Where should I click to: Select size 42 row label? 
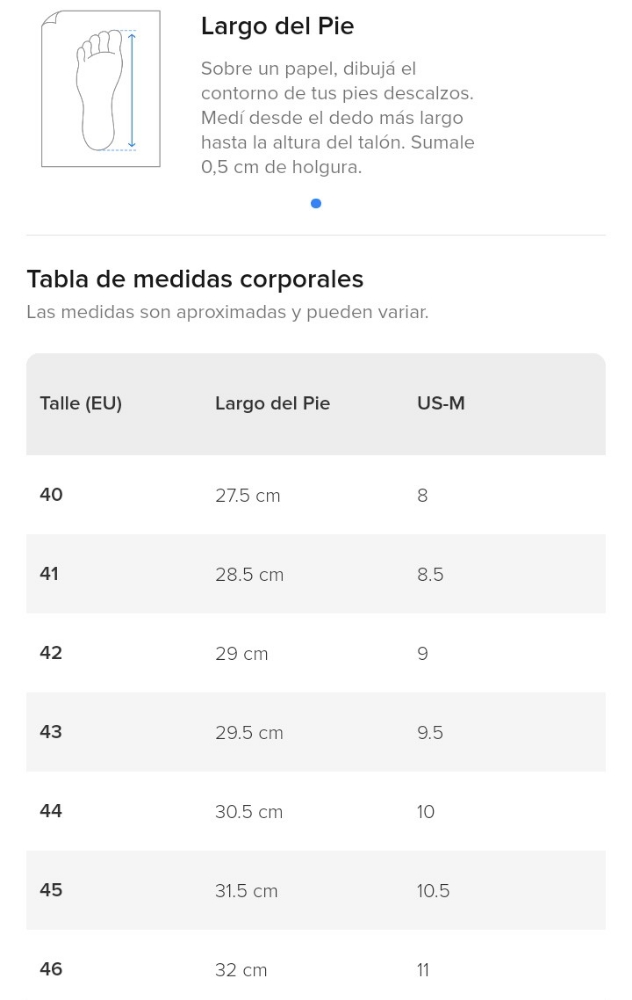click(51, 653)
